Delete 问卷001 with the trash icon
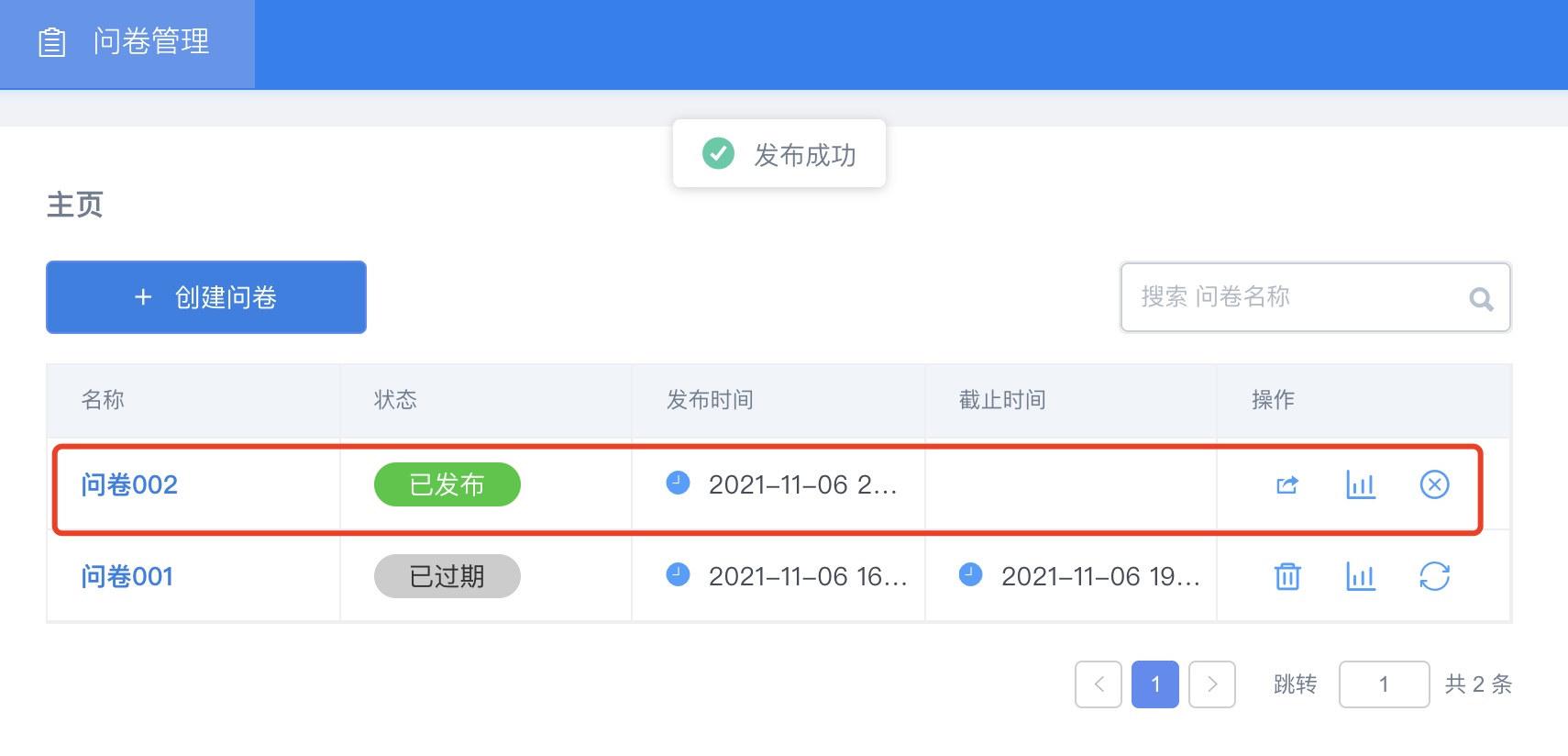 click(1287, 576)
